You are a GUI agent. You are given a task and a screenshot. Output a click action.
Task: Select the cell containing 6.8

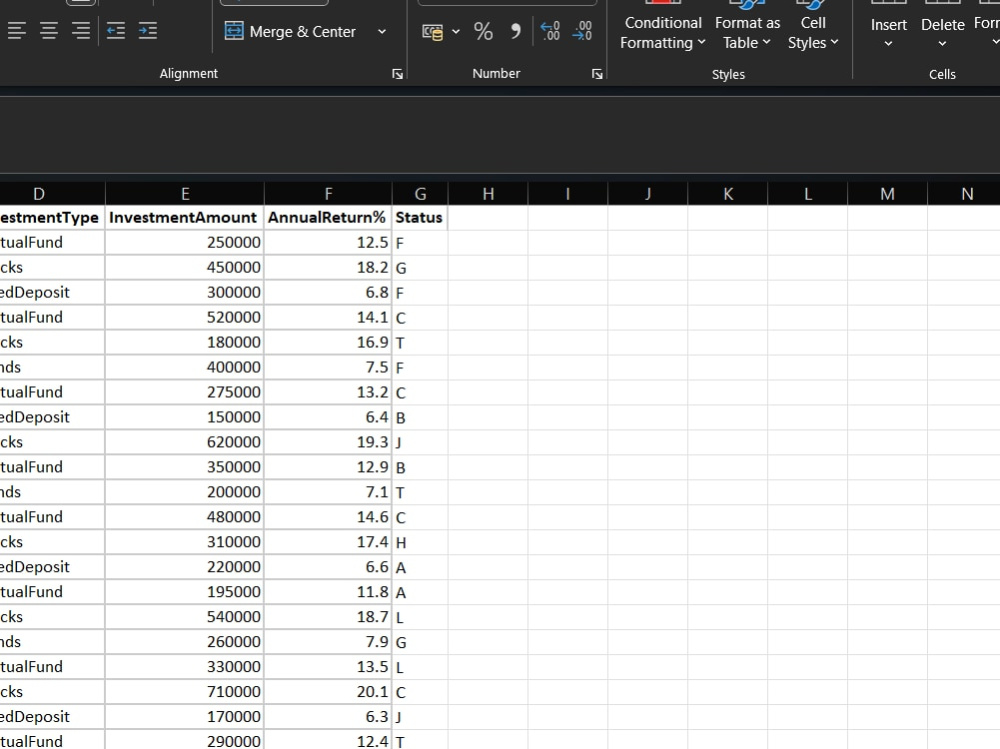(x=328, y=292)
